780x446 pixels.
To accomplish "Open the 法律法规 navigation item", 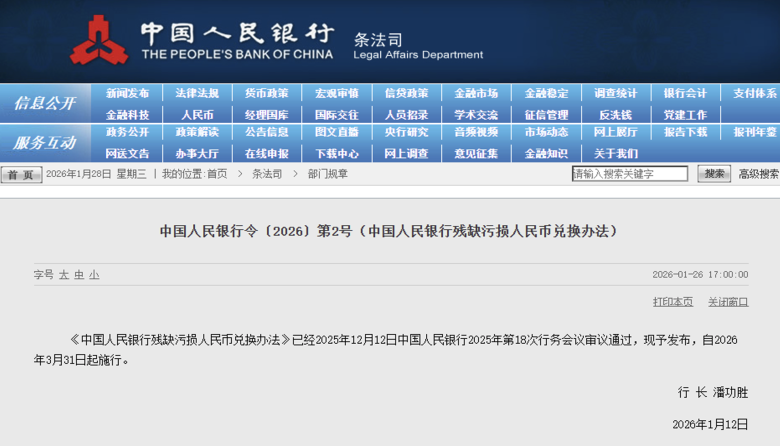I will [x=197, y=93].
